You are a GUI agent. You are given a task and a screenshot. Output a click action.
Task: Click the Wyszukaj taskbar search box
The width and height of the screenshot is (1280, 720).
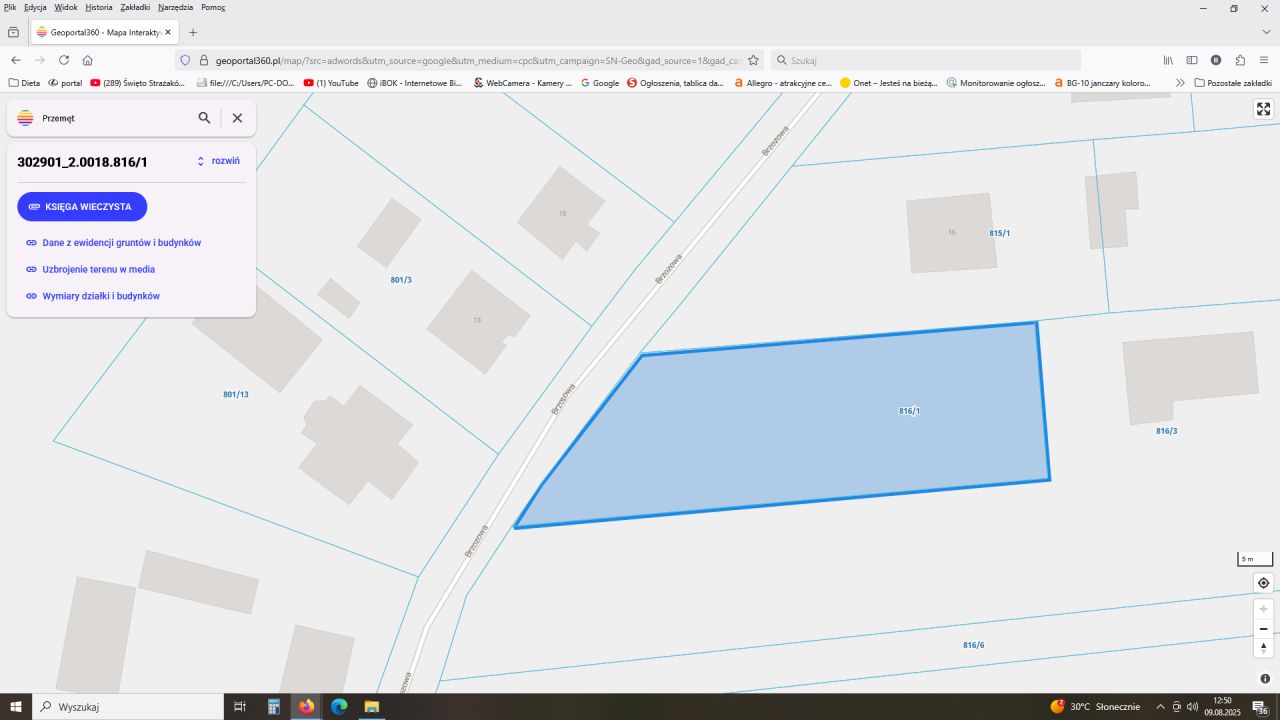pyautogui.click(x=128, y=707)
